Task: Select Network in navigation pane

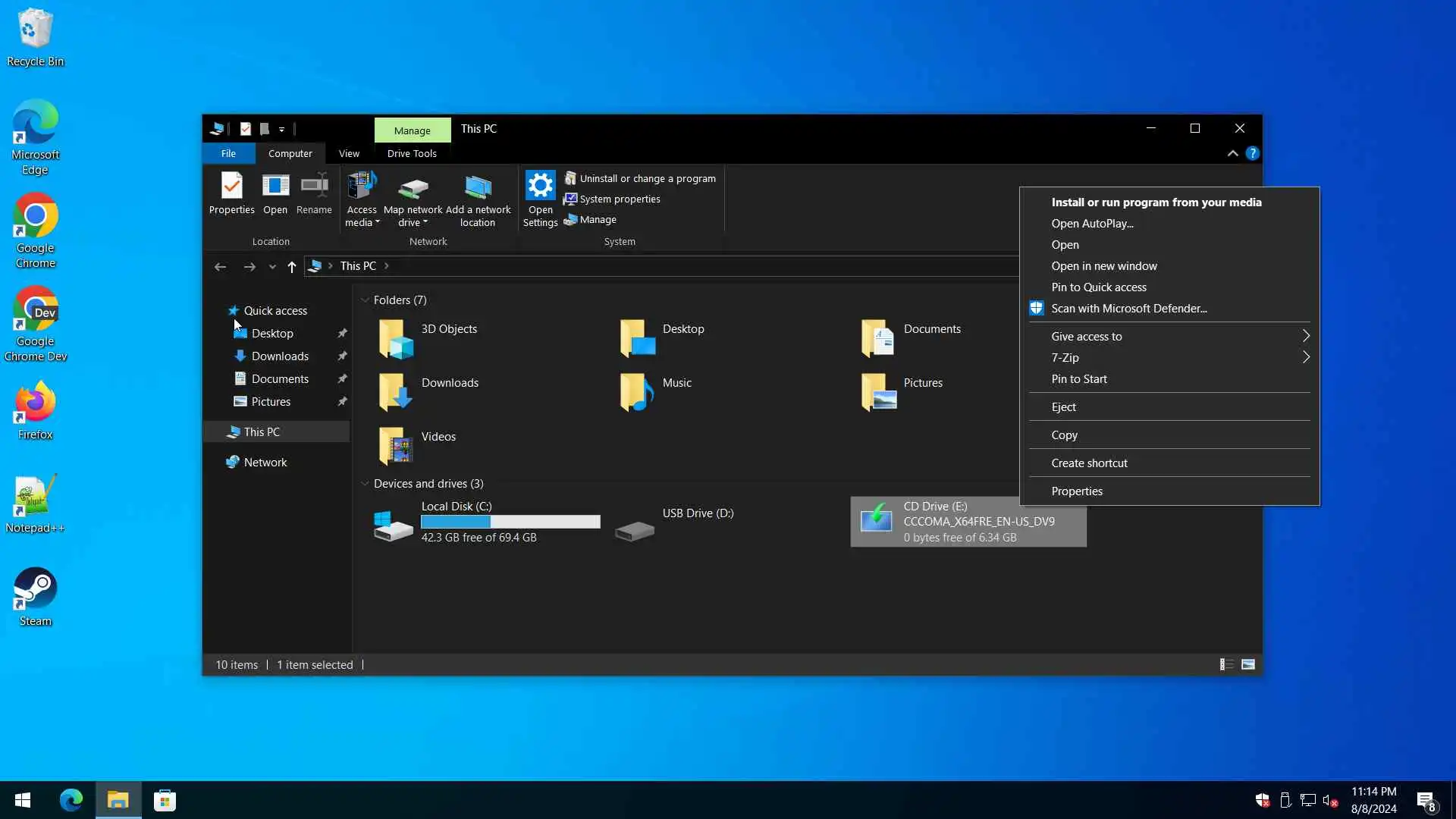Action: click(265, 462)
